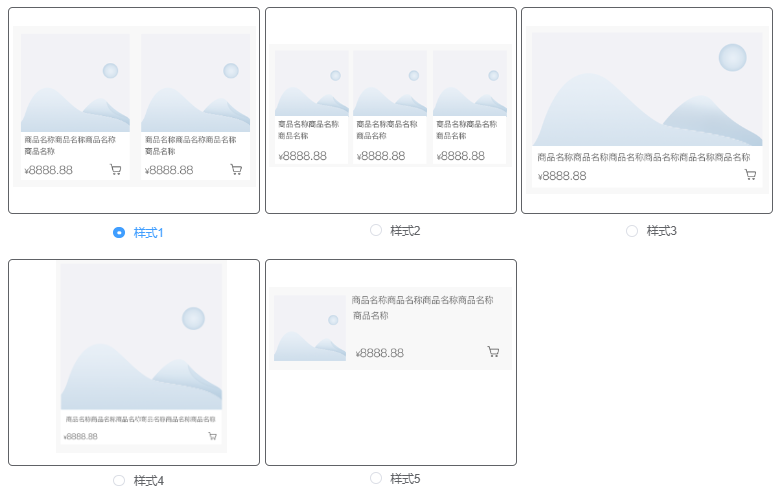781x489 pixels.
Task: Click the rightmost product price in 样式2 preview
Action: click(x=462, y=156)
